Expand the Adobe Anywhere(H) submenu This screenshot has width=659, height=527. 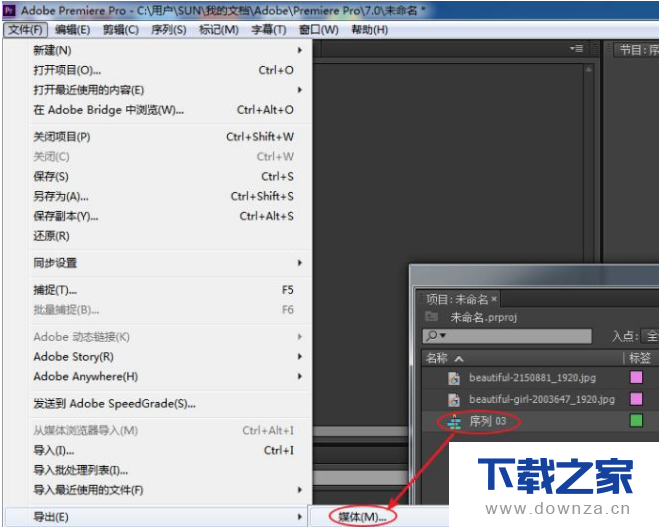(x=168, y=377)
